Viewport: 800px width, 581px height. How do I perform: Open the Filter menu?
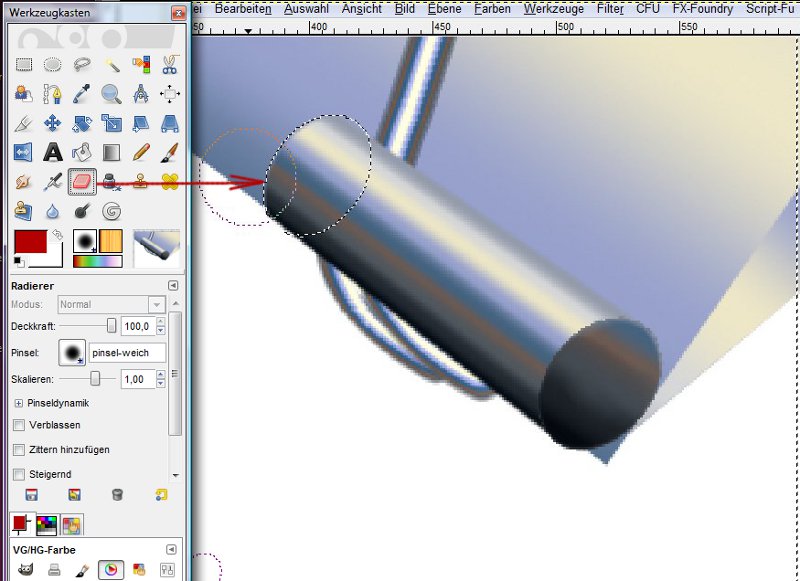(x=610, y=9)
